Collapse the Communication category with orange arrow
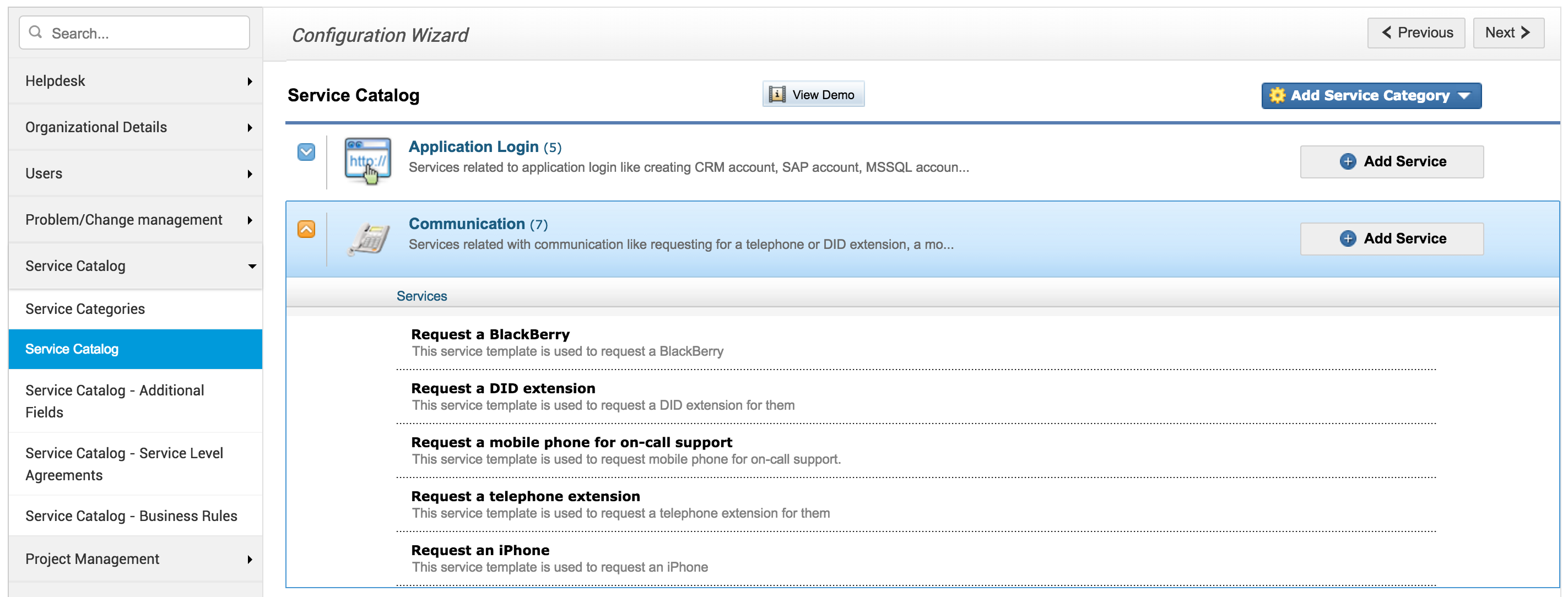 (x=306, y=229)
